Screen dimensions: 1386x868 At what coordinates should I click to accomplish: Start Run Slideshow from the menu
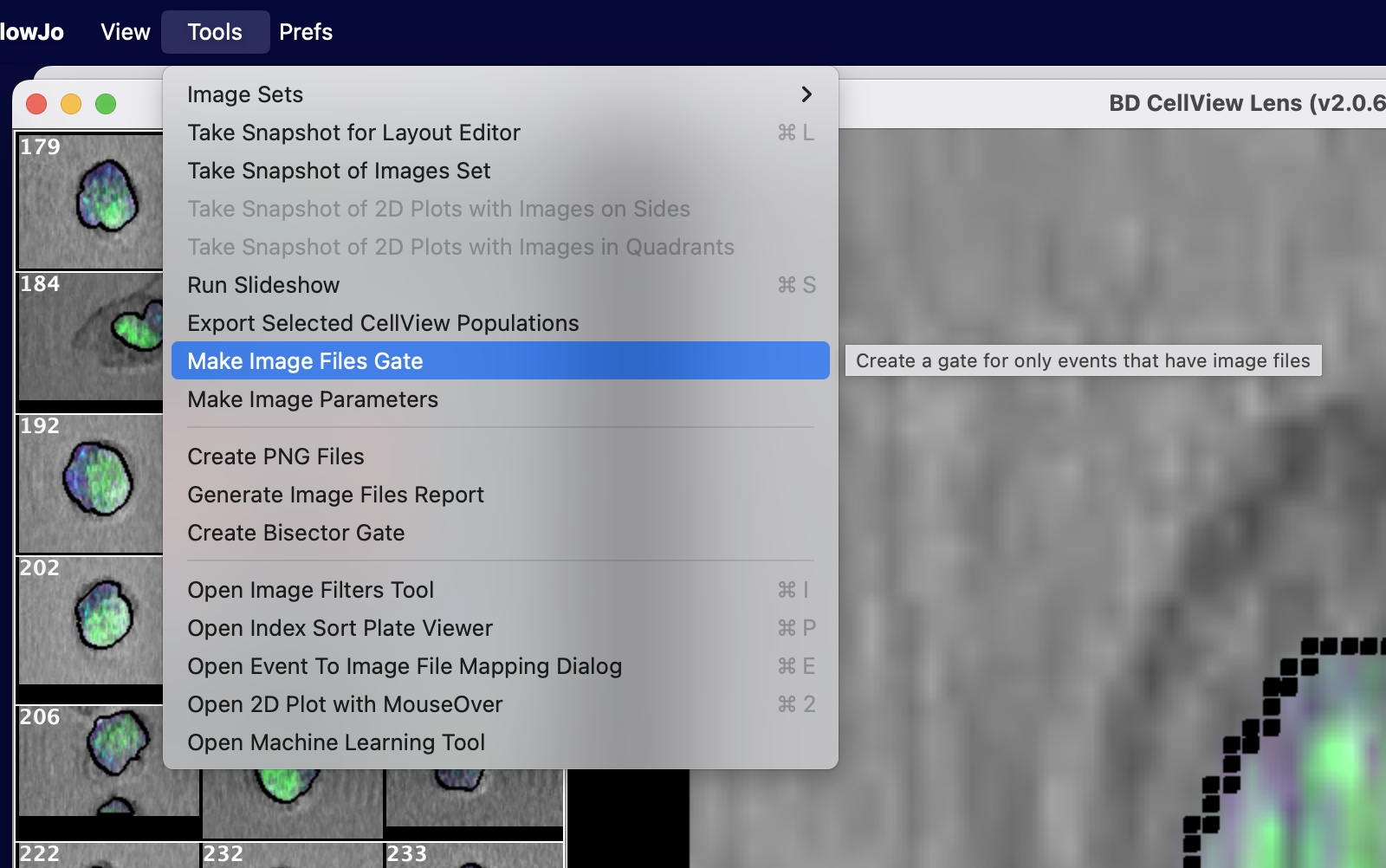tap(501, 285)
